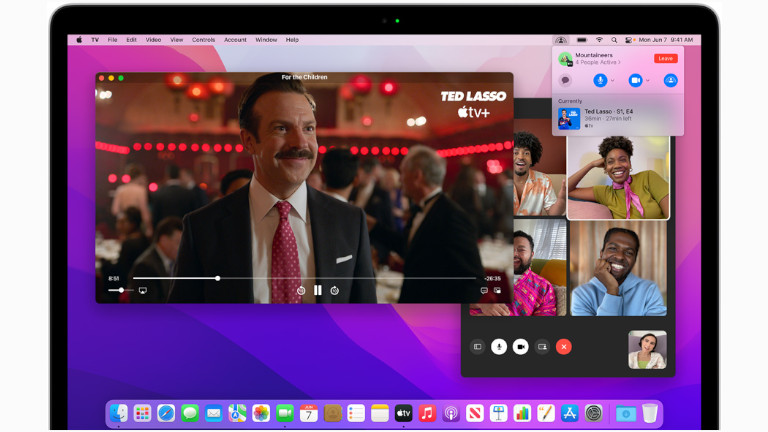This screenshot has width=768, height=432.
Task: Toggle microphone in the SharePlay panel
Action: [x=600, y=80]
